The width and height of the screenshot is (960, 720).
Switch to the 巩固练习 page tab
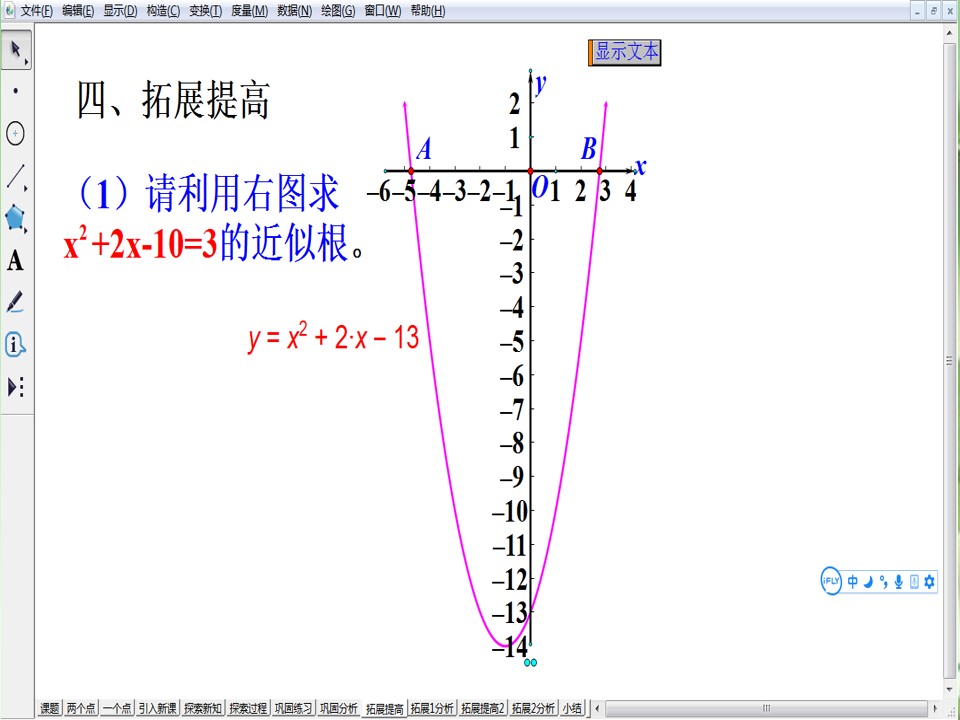click(293, 708)
